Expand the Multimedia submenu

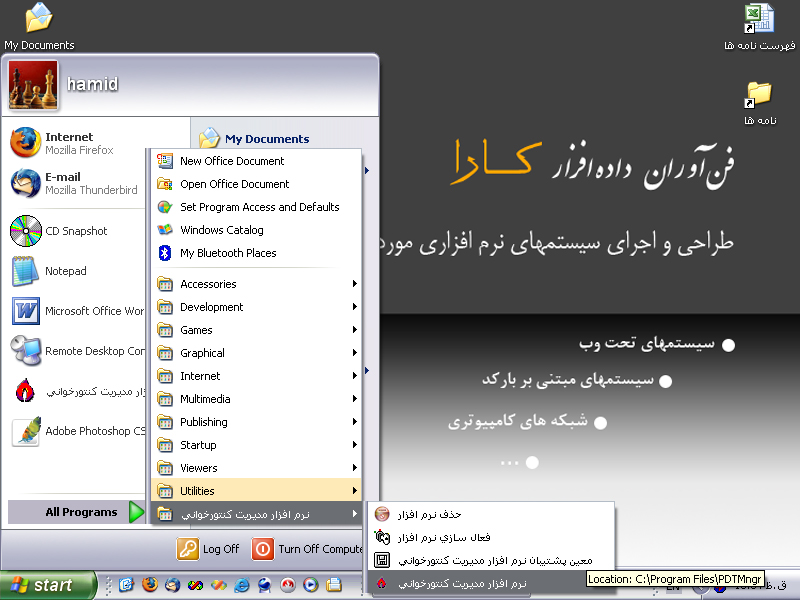coord(205,399)
